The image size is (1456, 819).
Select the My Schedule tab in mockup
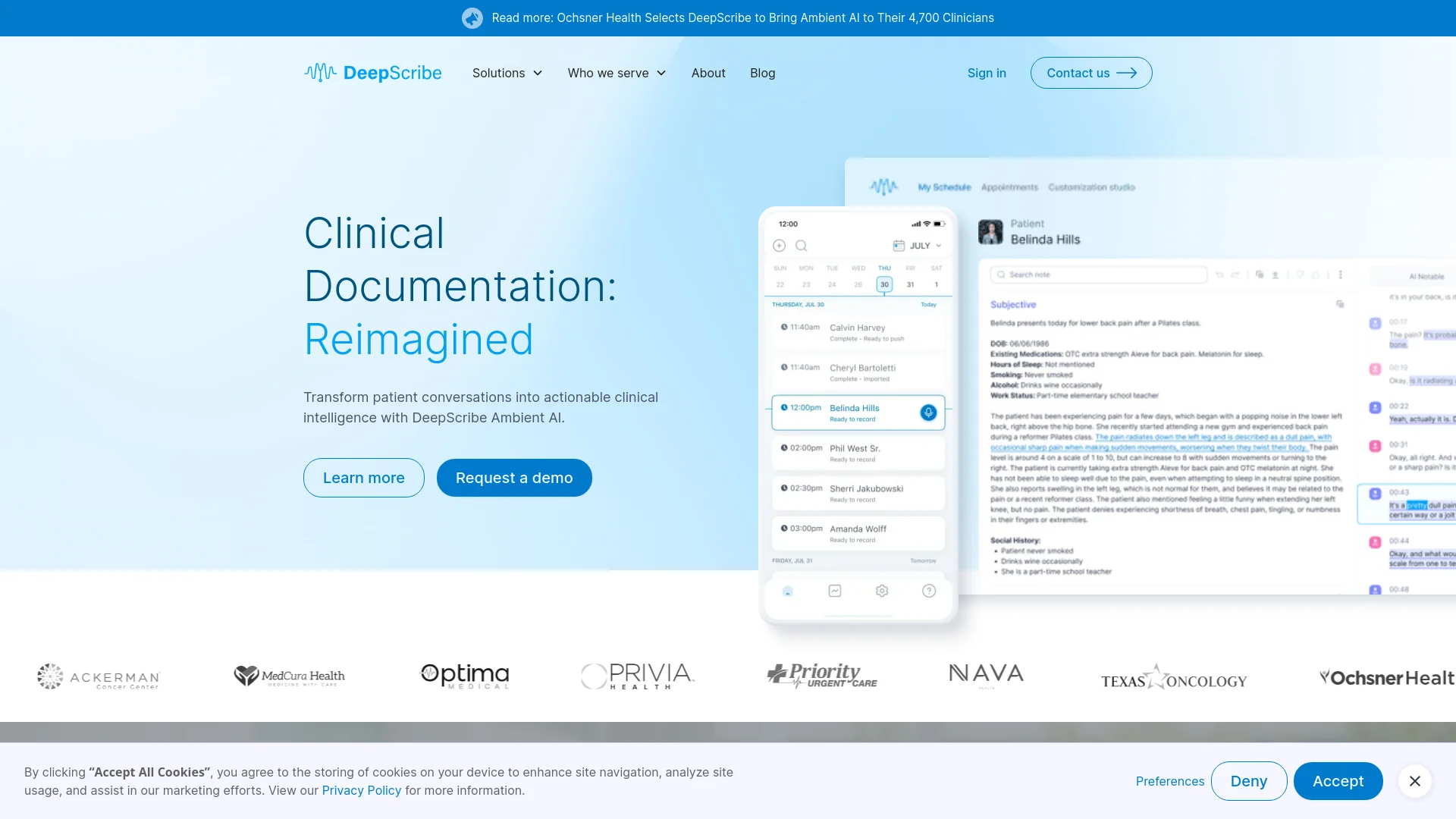tap(944, 187)
